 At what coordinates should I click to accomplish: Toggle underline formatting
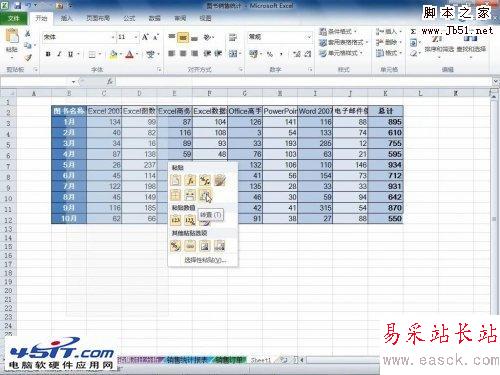click(x=70, y=54)
